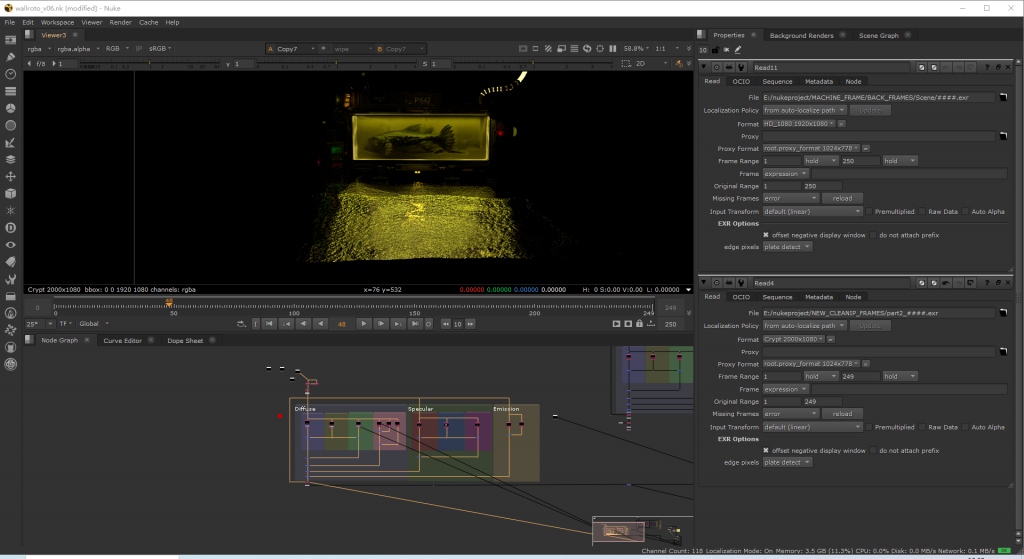Enable Auto Alpha checkbox for Read4
This screenshot has width=1024, height=559.
[x=965, y=427]
